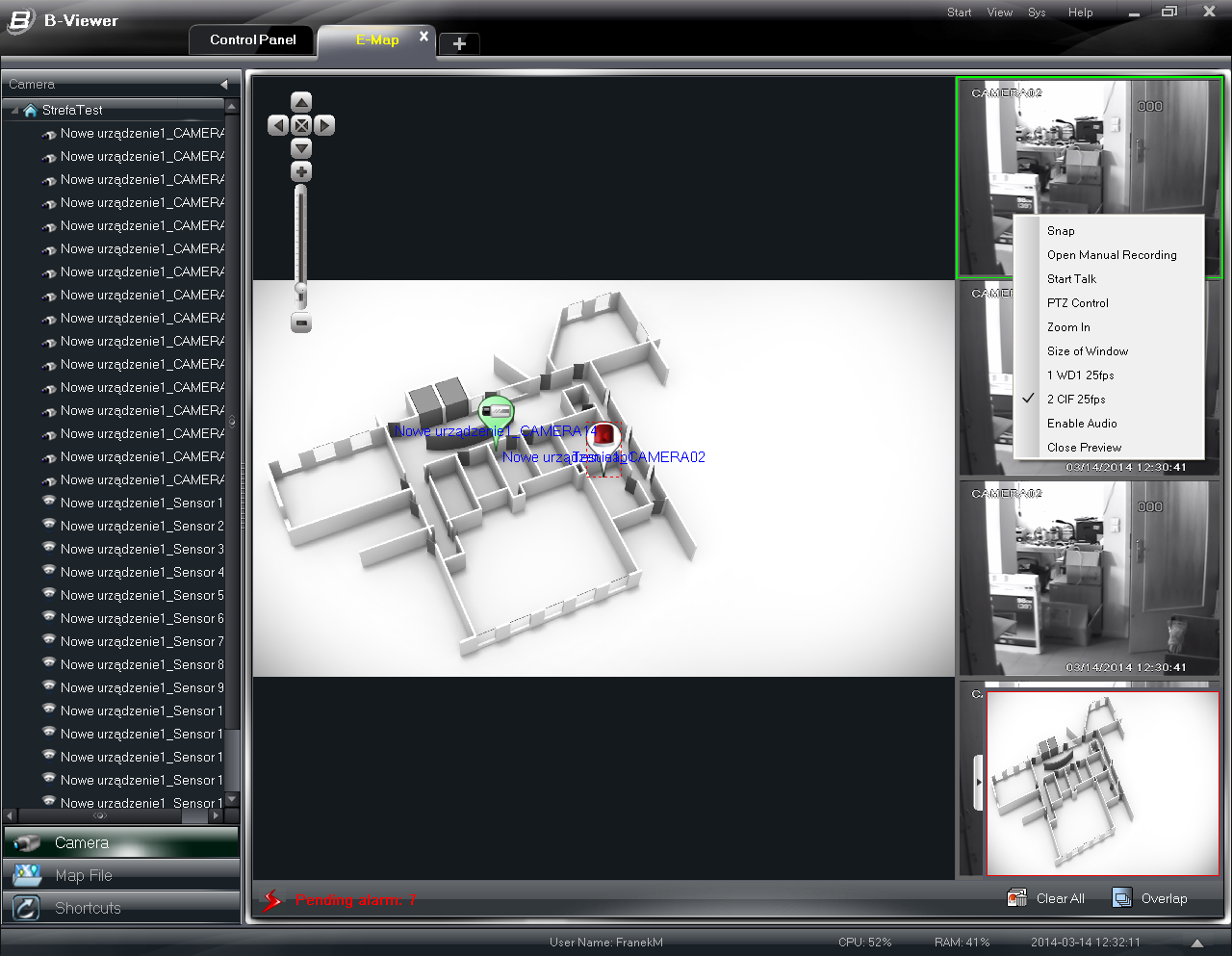
Task: Click the horizontal scrollbar right arrow
Action: click(216, 815)
